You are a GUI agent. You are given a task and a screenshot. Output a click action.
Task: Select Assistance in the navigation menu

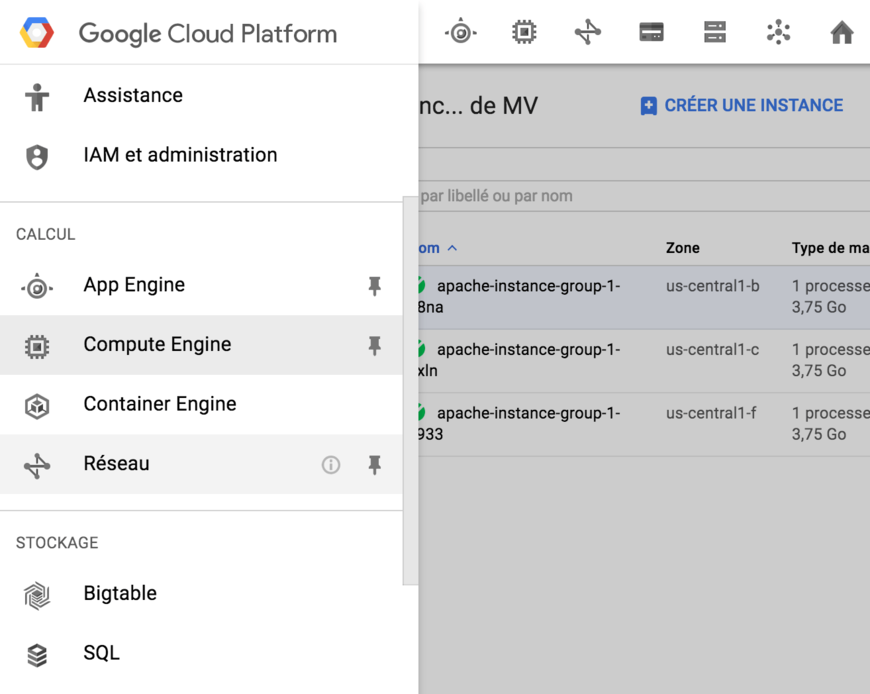click(133, 95)
